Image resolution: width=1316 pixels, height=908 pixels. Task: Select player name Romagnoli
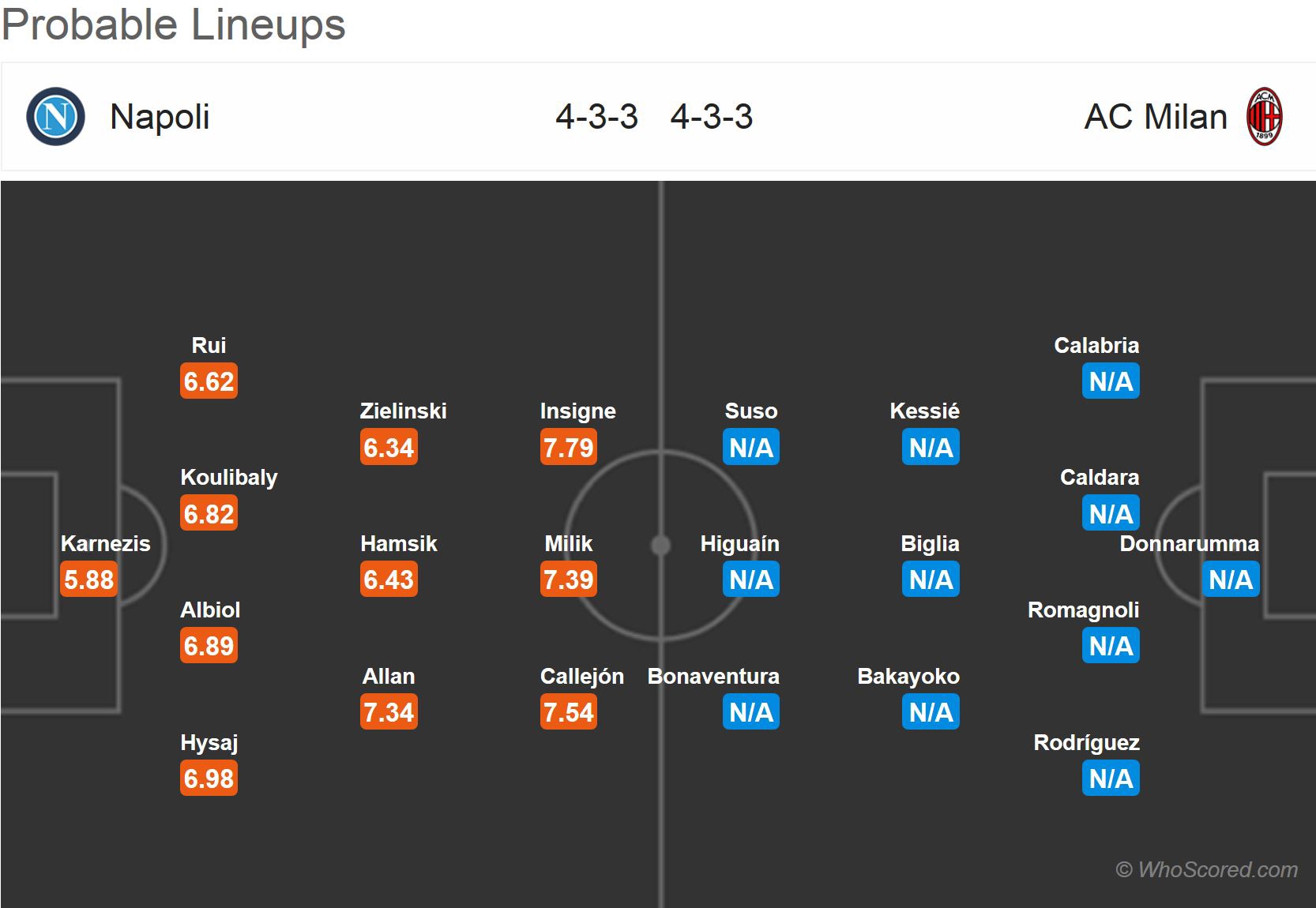[1083, 610]
